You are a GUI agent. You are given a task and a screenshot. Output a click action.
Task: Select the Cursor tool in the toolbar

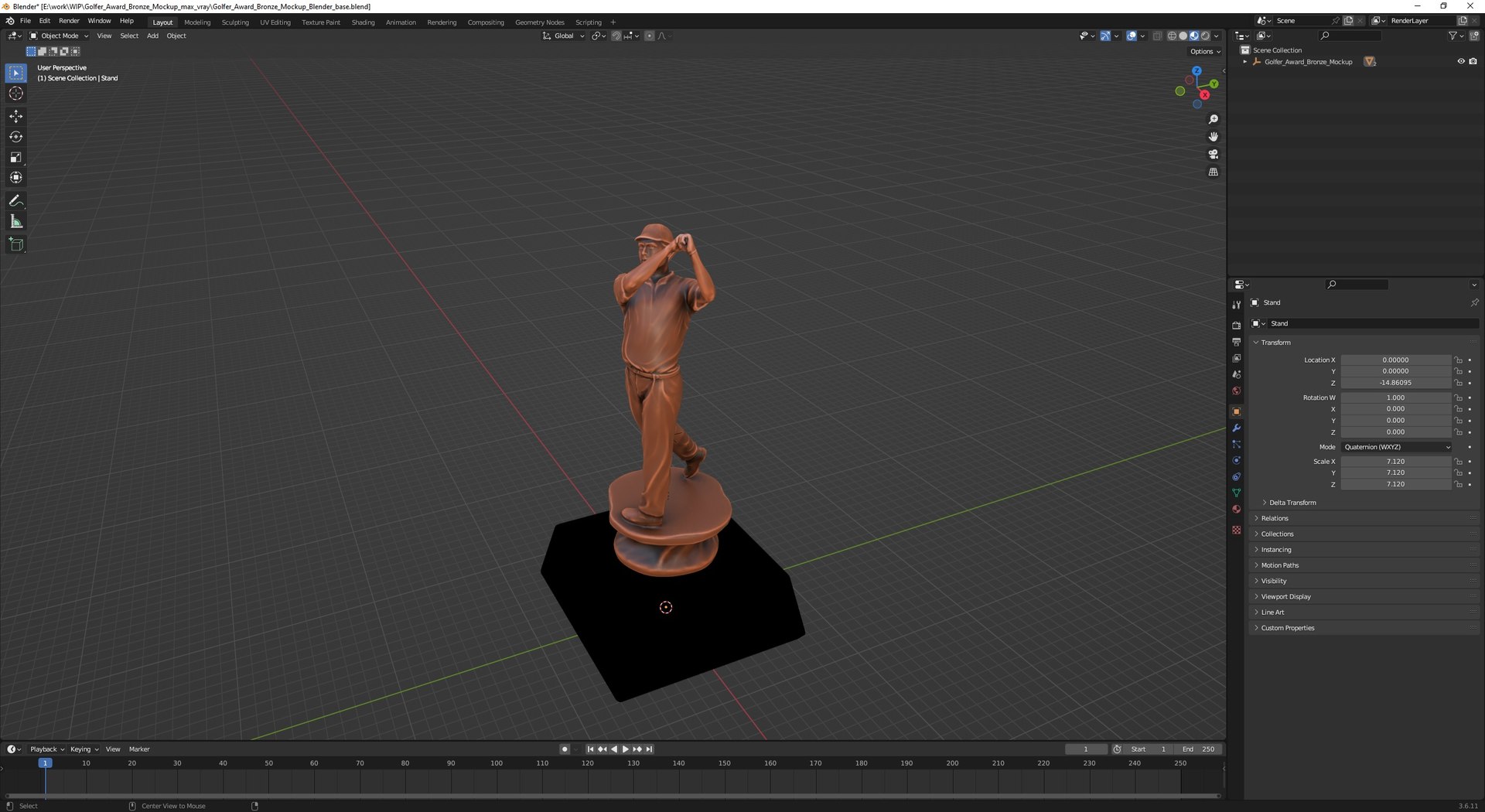point(15,94)
